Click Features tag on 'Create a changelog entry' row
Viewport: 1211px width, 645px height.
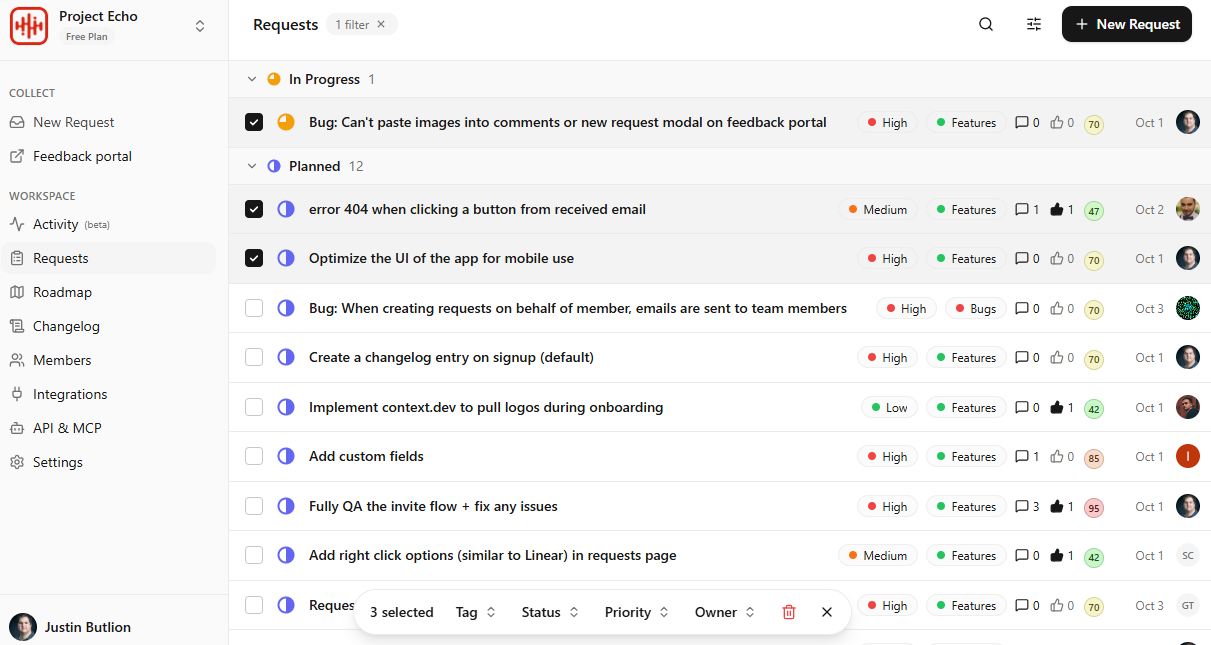(966, 357)
